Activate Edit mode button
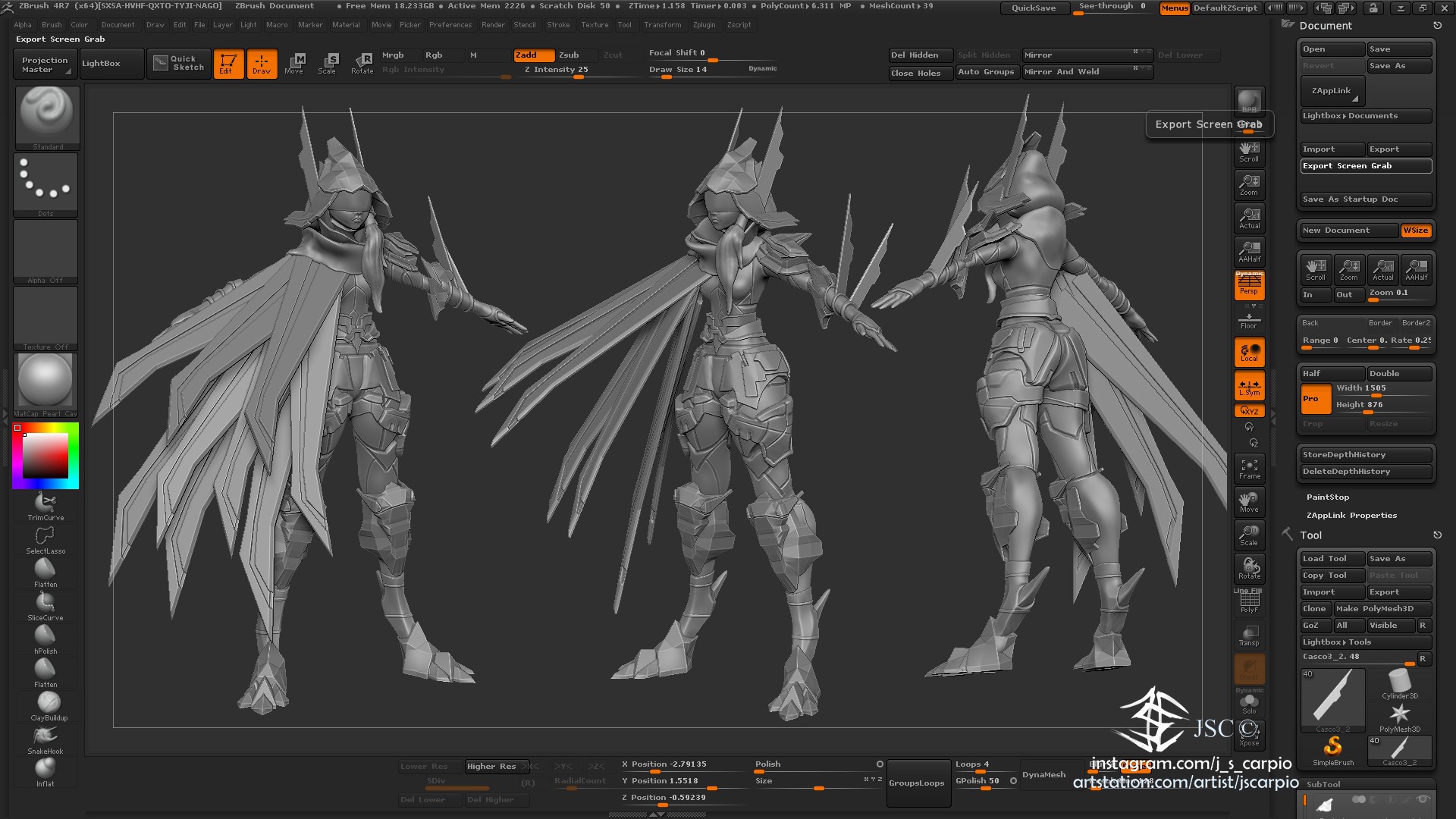1456x819 pixels. (228, 64)
